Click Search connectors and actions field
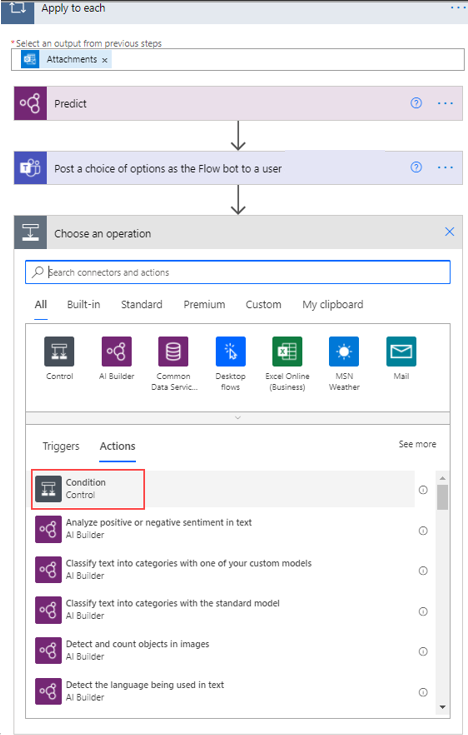Viewport: 468px width, 735px height. coord(238,272)
